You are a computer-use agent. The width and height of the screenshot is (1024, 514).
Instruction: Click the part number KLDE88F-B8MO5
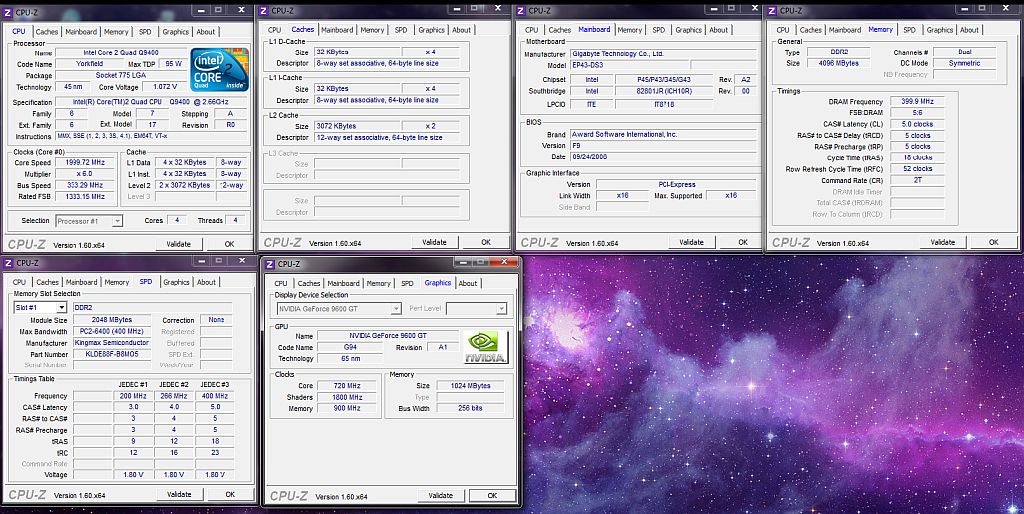coord(112,355)
